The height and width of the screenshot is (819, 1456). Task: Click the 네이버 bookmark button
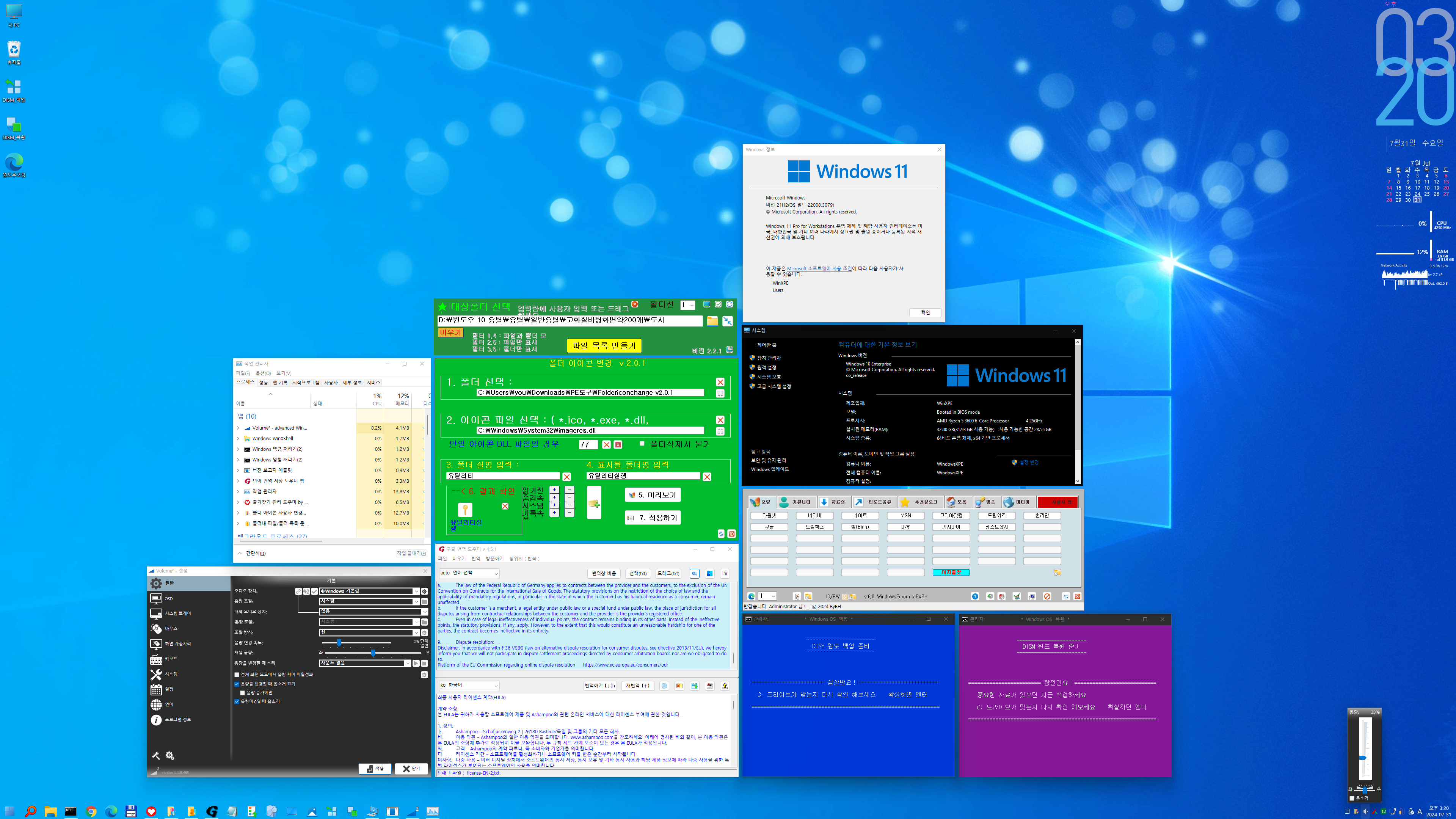814,516
